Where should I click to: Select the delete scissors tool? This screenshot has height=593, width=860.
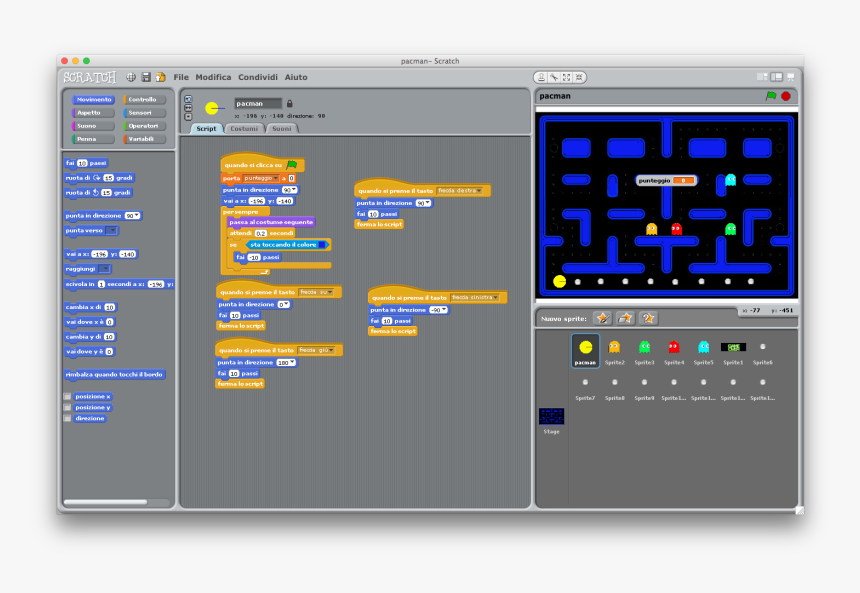click(x=554, y=77)
